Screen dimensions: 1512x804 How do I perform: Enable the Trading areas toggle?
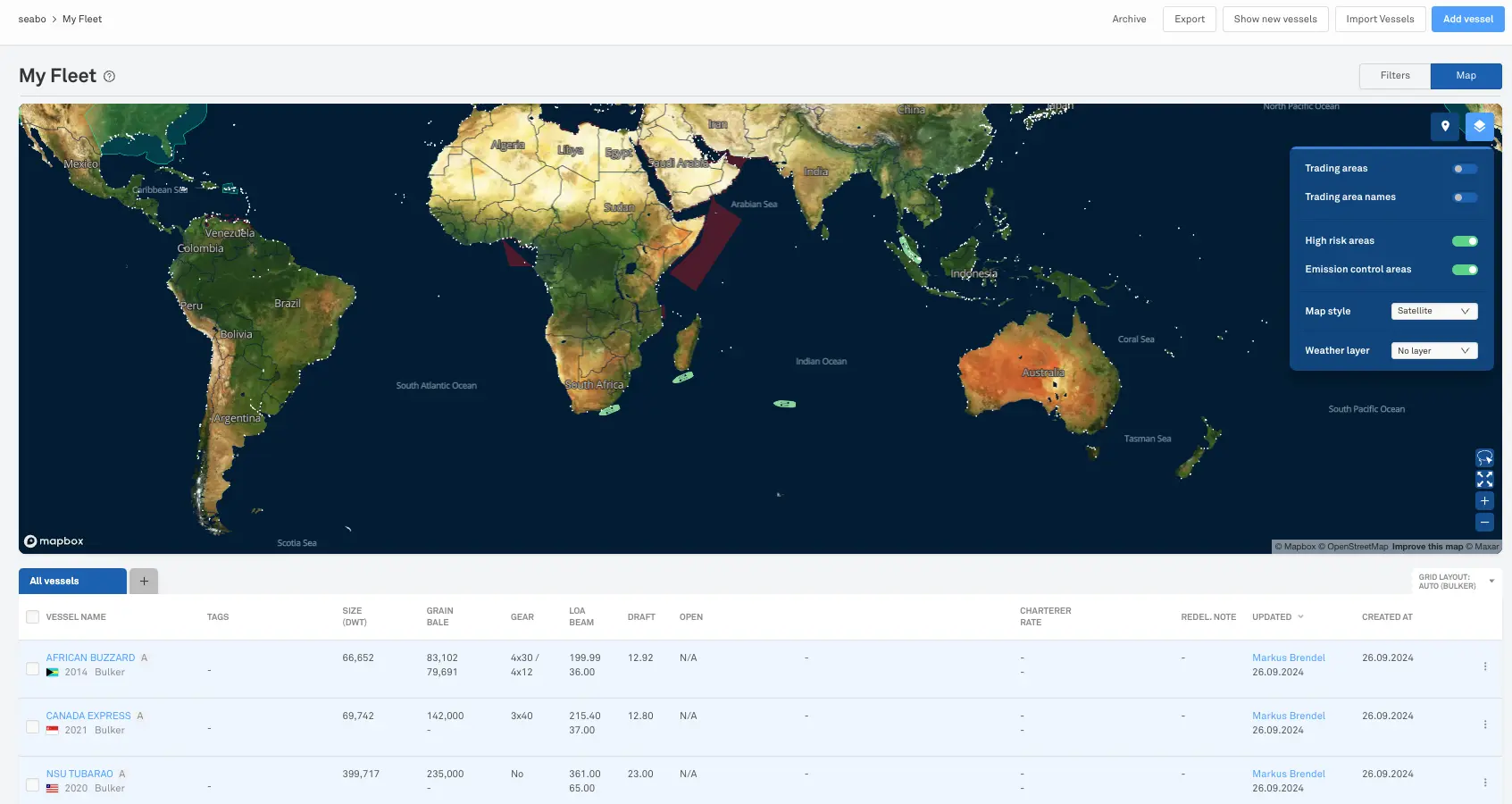tap(1464, 169)
